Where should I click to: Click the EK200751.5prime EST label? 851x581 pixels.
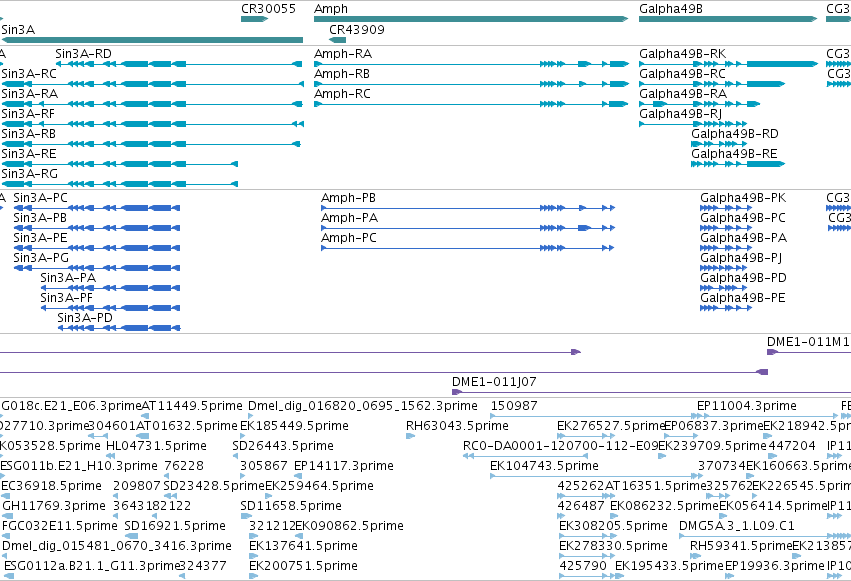point(303,566)
